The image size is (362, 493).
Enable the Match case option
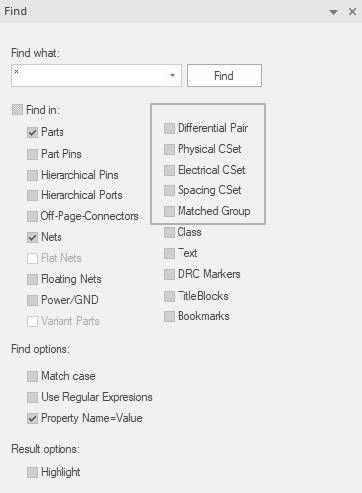coord(32,376)
